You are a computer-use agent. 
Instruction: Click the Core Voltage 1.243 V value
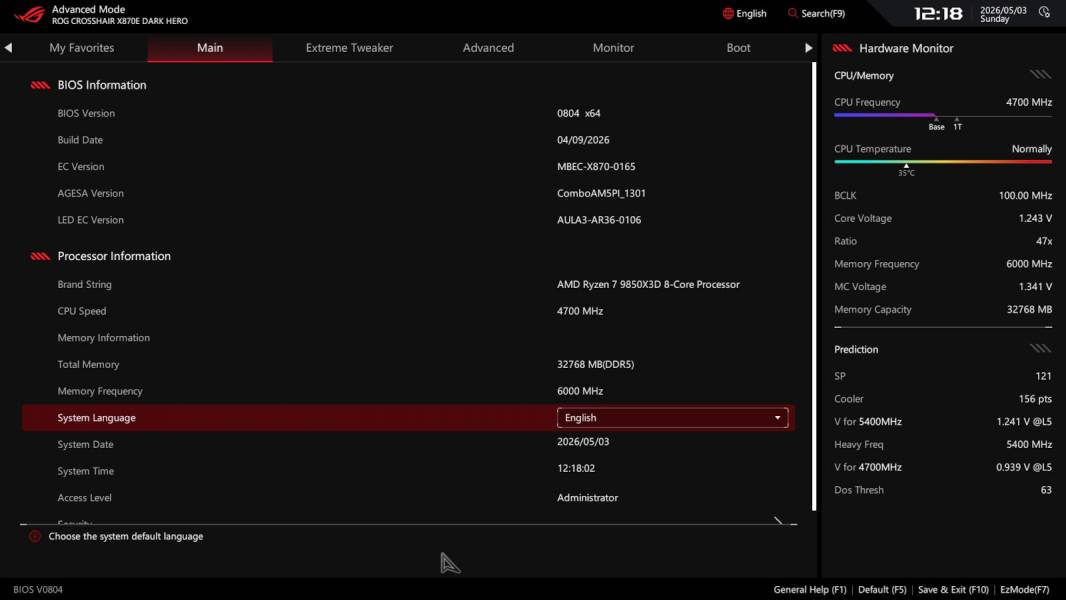pyautogui.click(x=1035, y=218)
